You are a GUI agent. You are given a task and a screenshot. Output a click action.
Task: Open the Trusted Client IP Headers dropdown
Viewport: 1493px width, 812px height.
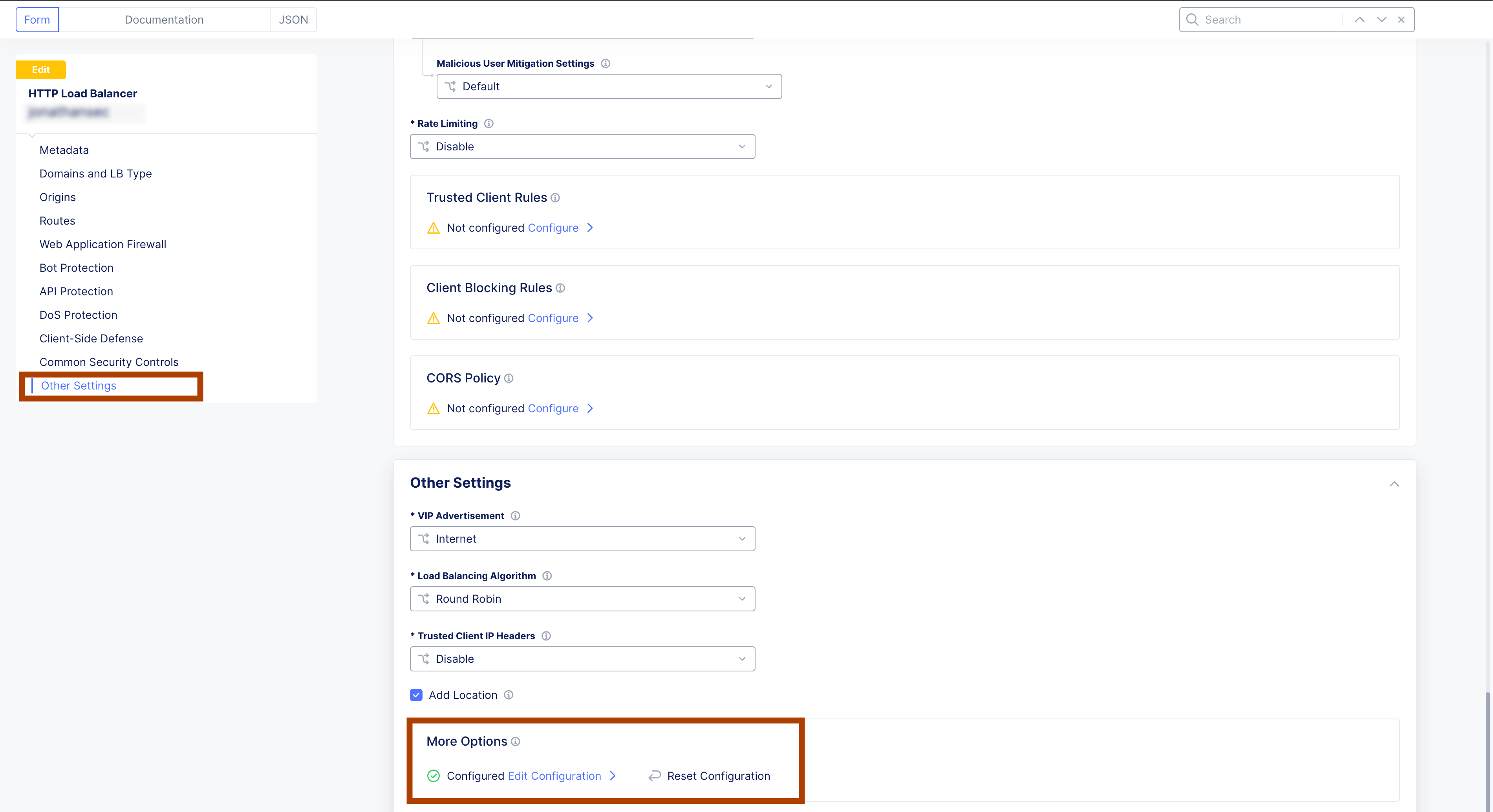tap(582, 659)
